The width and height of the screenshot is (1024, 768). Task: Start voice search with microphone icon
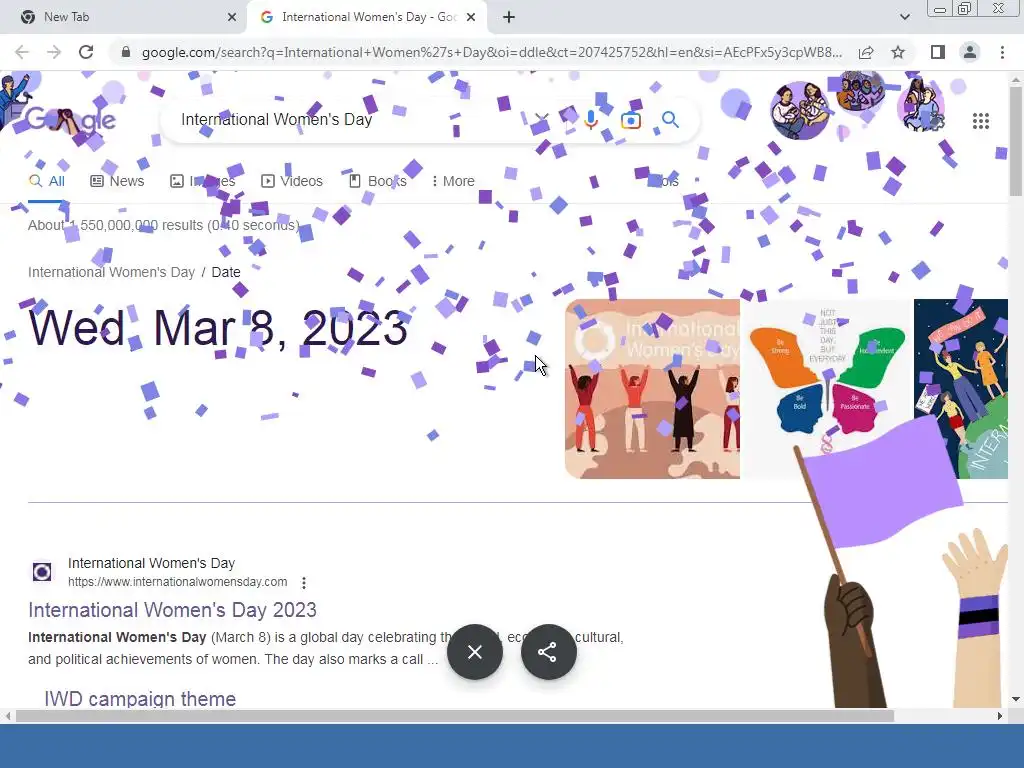click(x=591, y=120)
